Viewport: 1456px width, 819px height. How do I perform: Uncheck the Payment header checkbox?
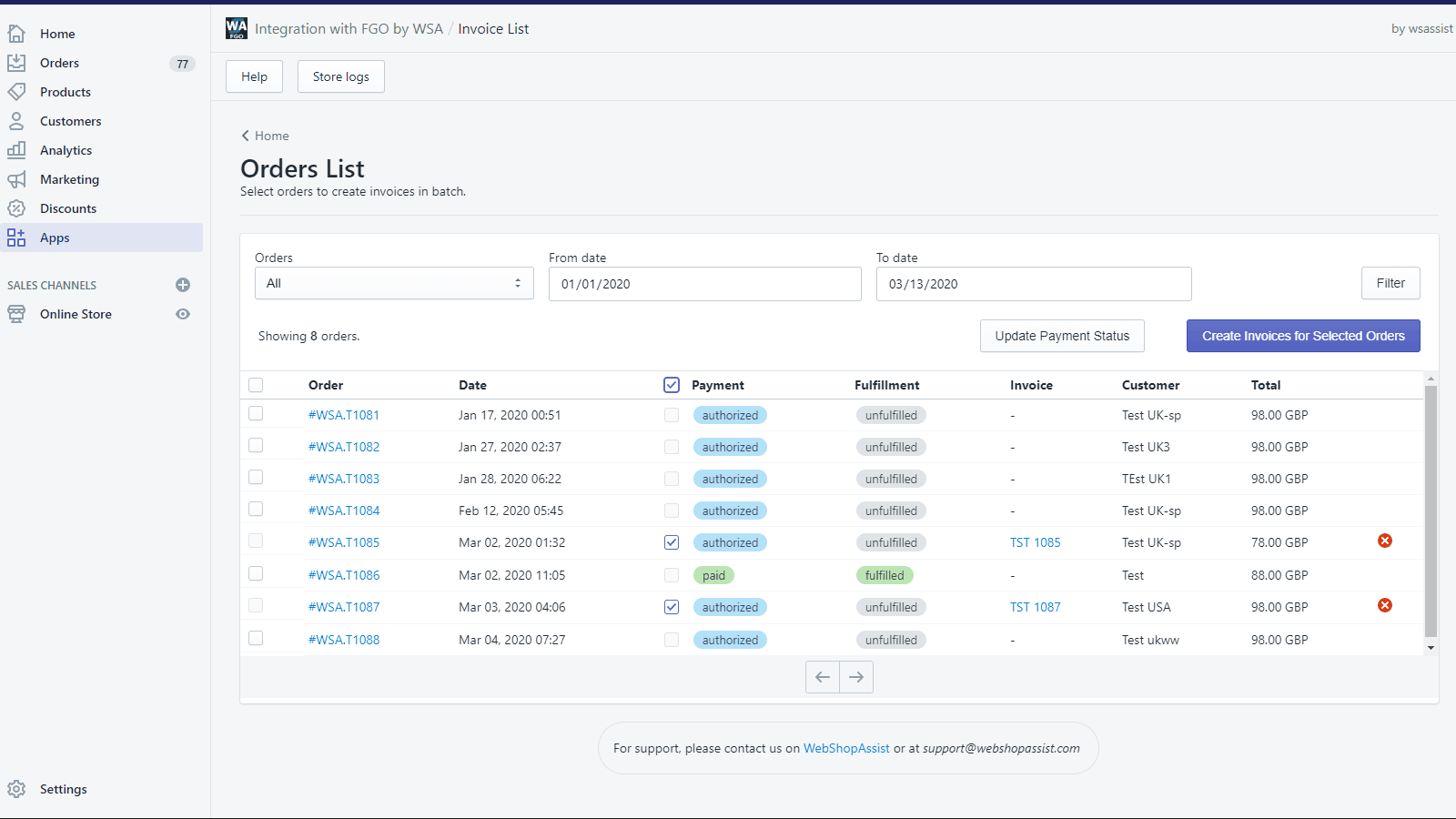tap(672, 385)
